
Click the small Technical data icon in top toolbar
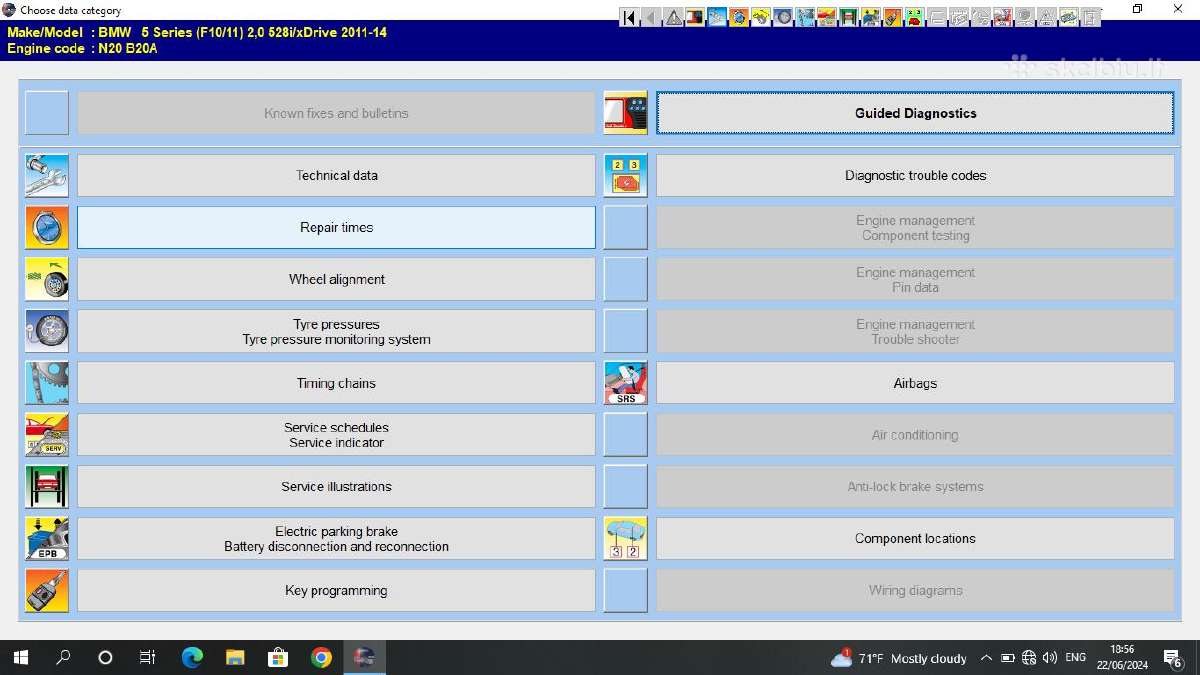pos(717,17)
